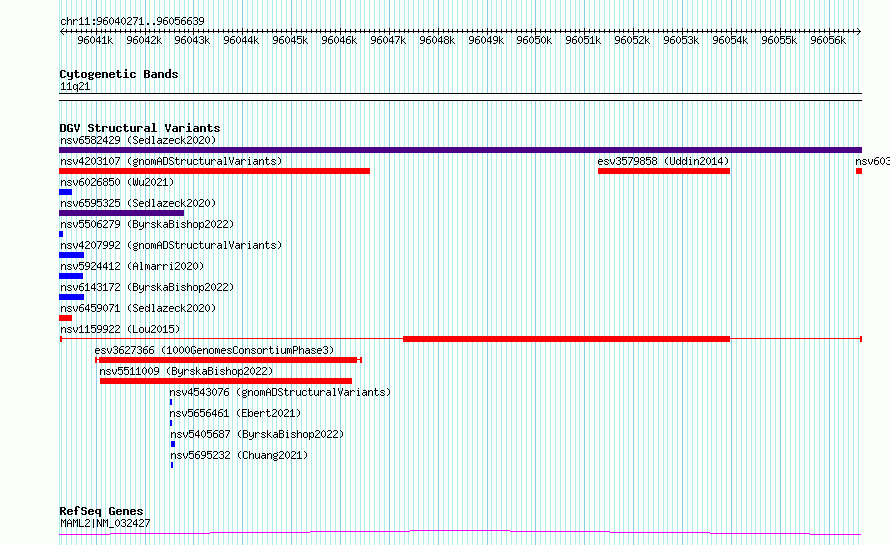The width and height of the screenshot is (890, 545).
Task: Open nsv4543076 (gnomADStructuralVariants) label
Action: tap(280, 392)
